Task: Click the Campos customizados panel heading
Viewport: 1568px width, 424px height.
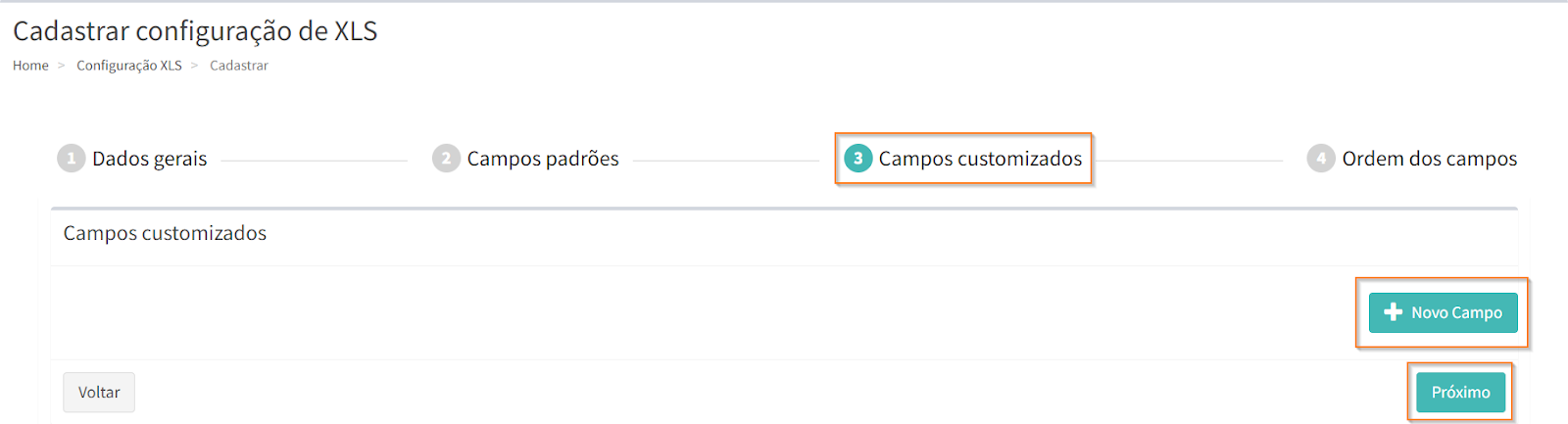Action: tap(165, 233)
